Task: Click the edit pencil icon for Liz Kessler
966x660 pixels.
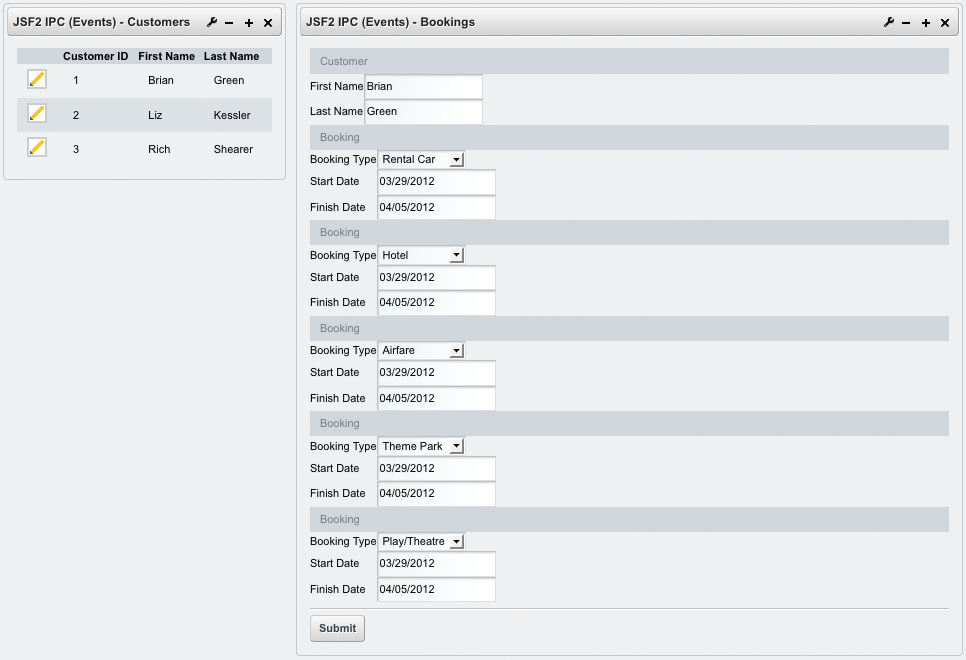Action: tap(37, 114)
